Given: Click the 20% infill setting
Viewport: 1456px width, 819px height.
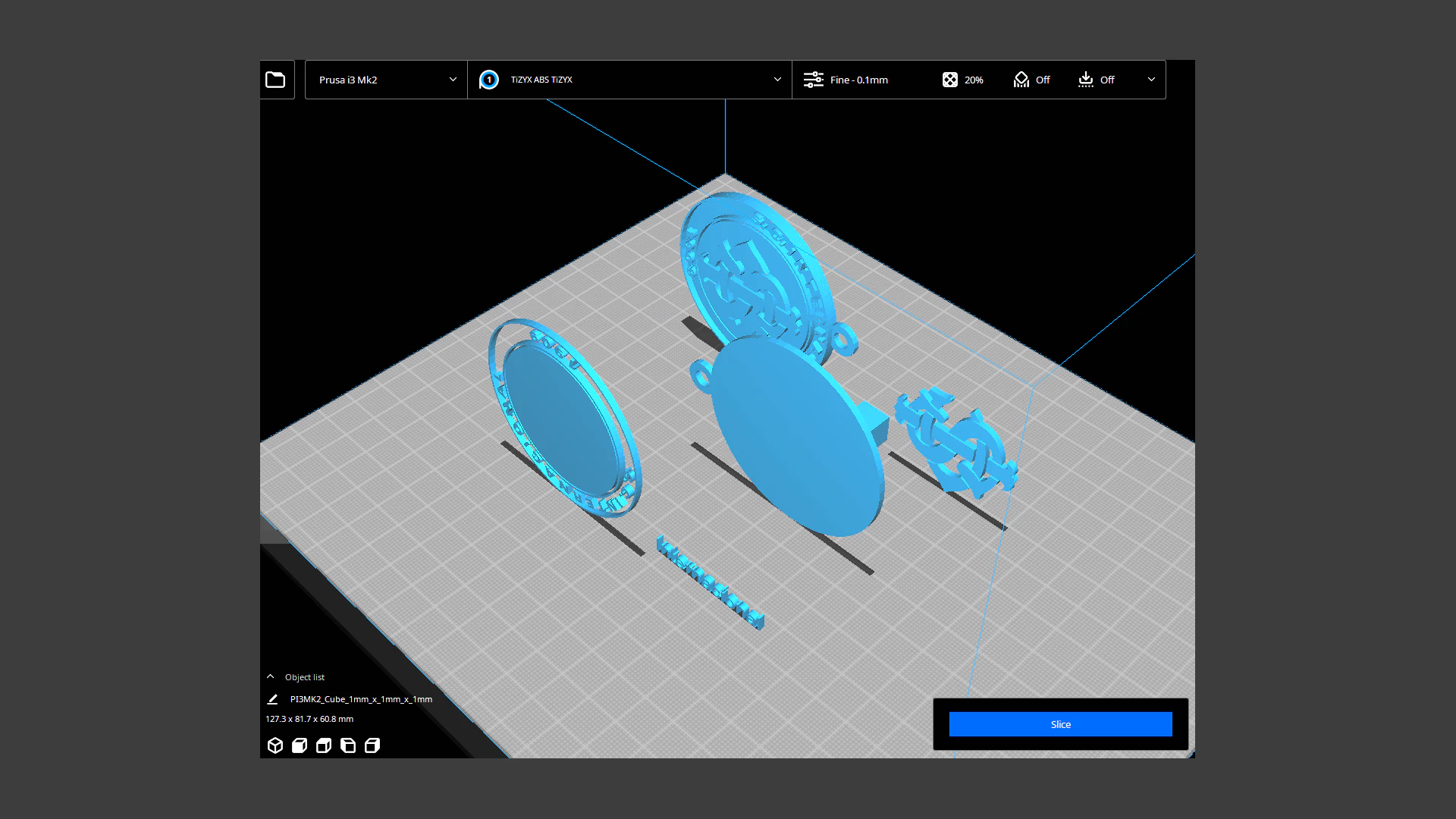Looking at the screenshot, I should [x=963, y=80].
